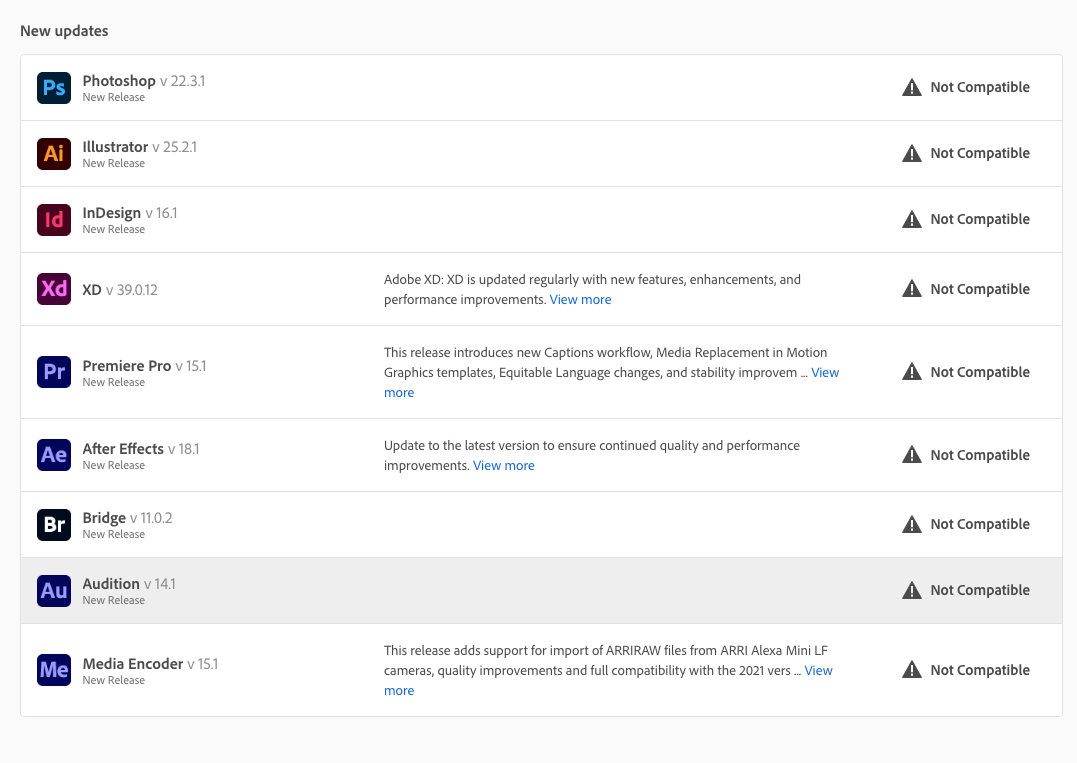Click Not Compatible label for Audition

(980, 590)
